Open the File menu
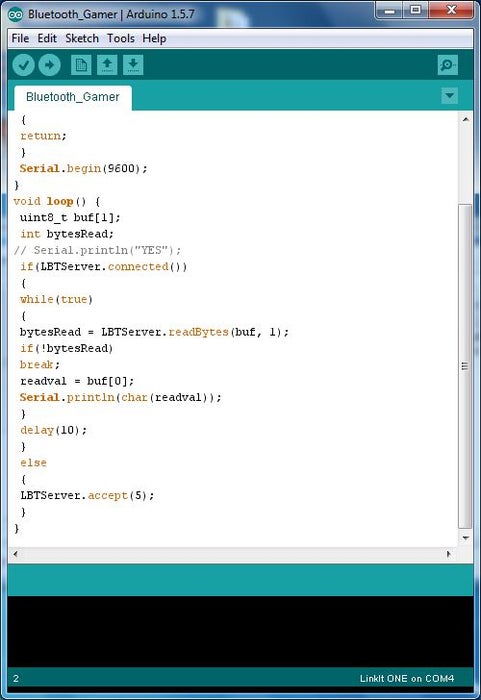The height and width of the screenshot is (700, 481). tap(20, 38)
